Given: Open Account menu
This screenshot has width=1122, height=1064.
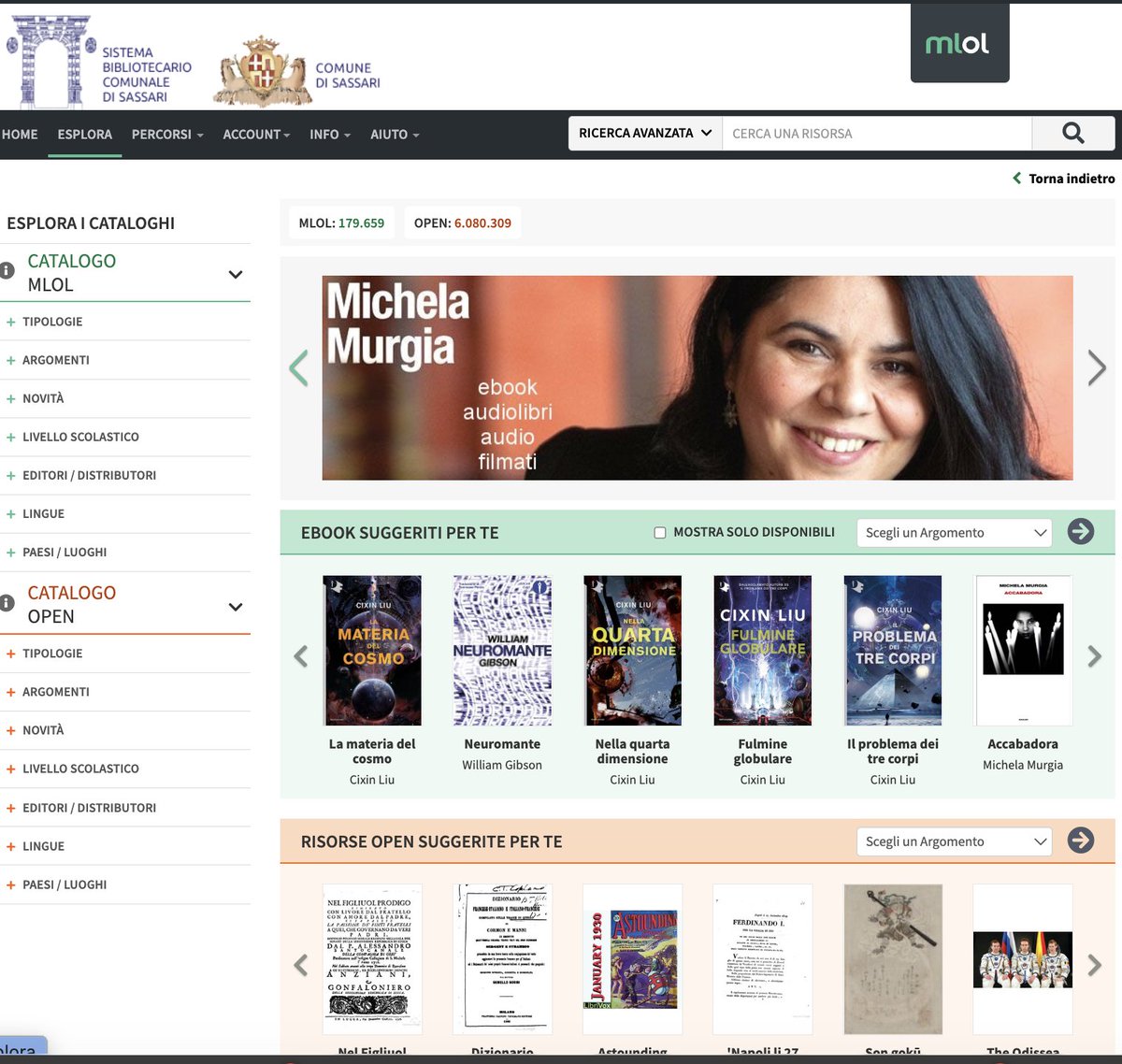Looking at the screenshot, I should coord(256,135).
